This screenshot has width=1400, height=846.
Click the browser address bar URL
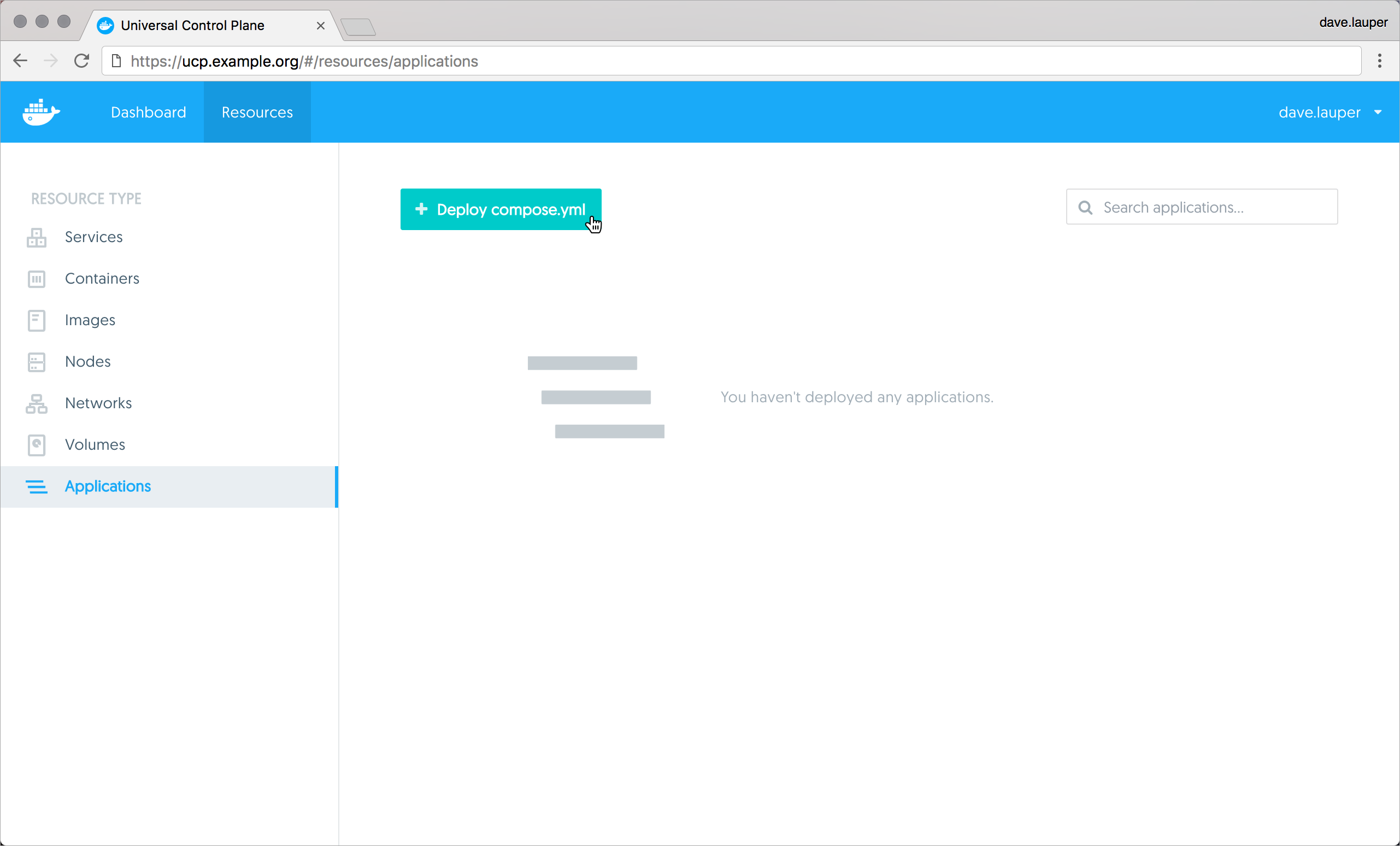click(x=304, y=61)
